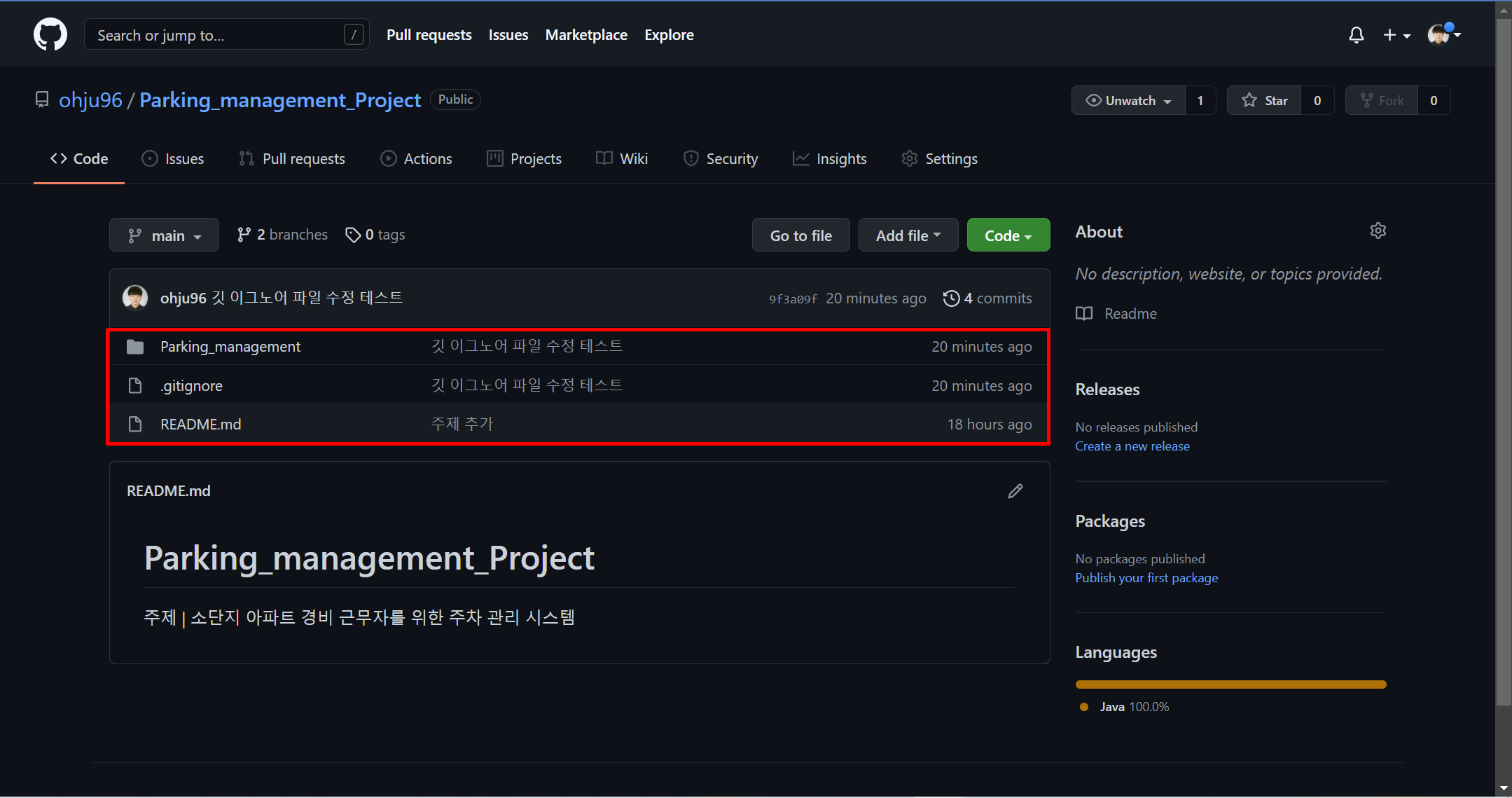Click the About section gear icon

tap(1378, 231)
